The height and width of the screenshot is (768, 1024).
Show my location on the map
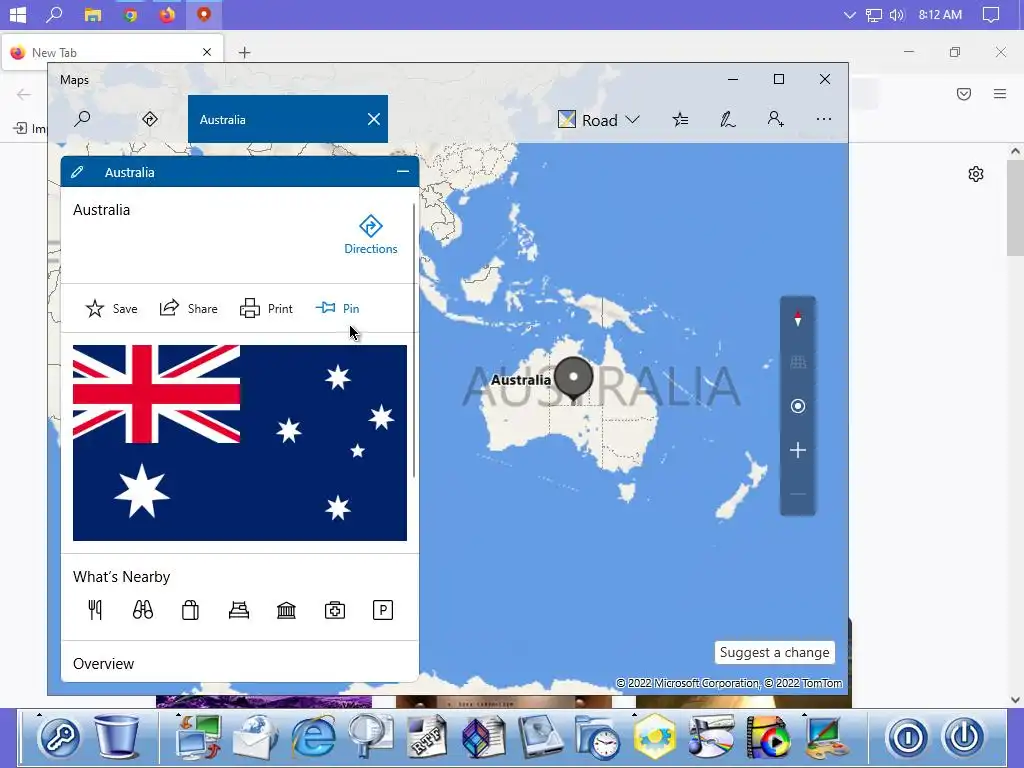coord(797,406)
